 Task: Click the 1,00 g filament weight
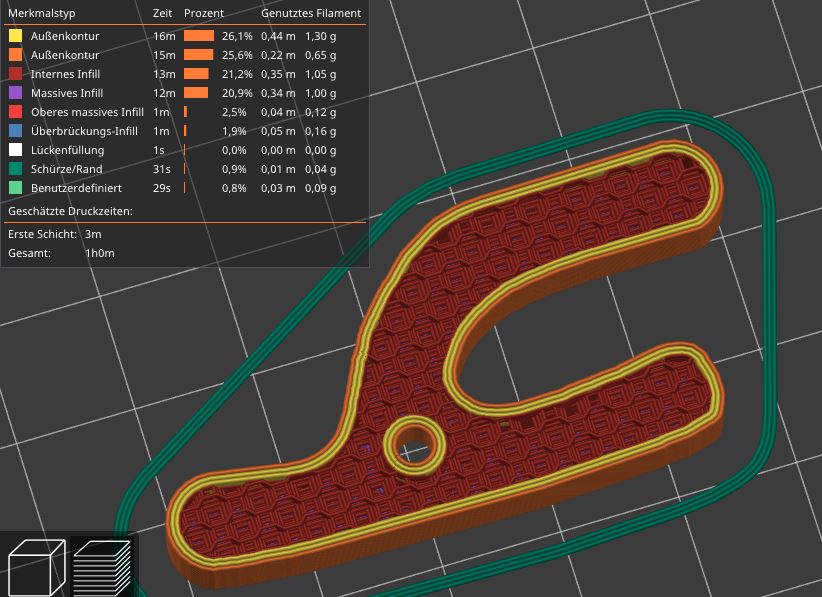pos(321,93)
